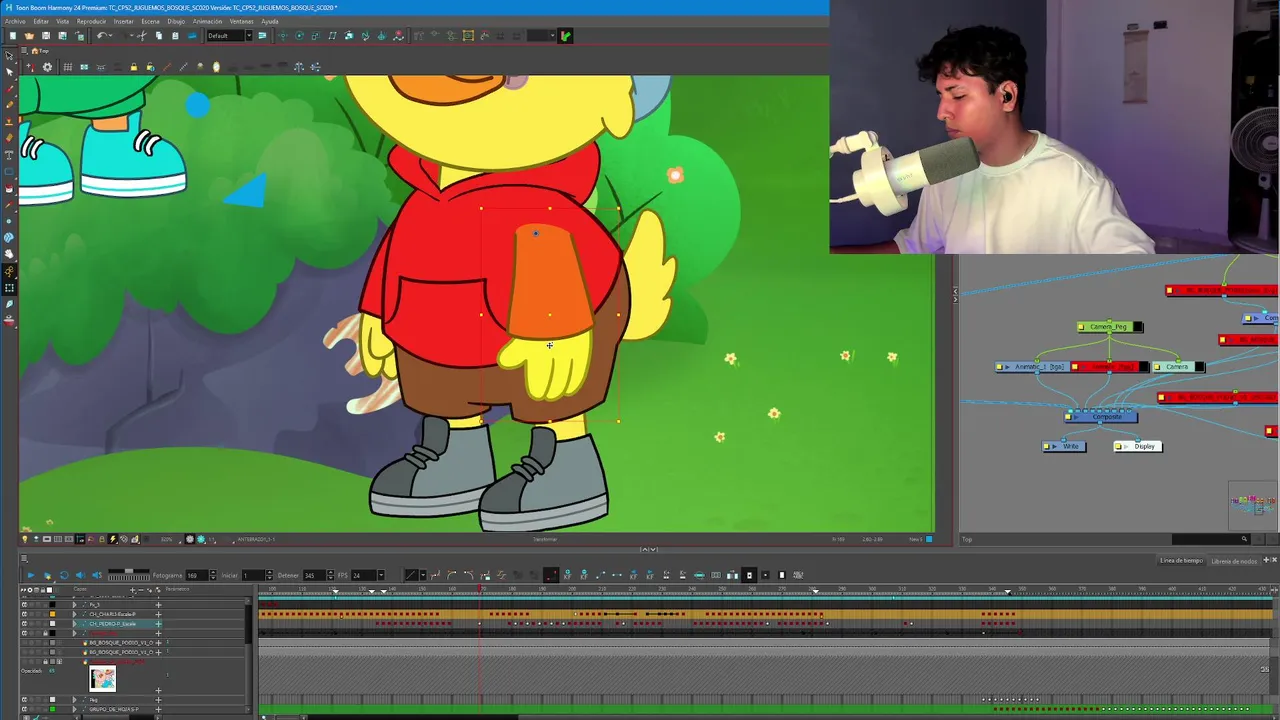The width and height of the screenshot is (1280, 720).
Task: Click the Open scene folder icon
Action: [29, 36]
